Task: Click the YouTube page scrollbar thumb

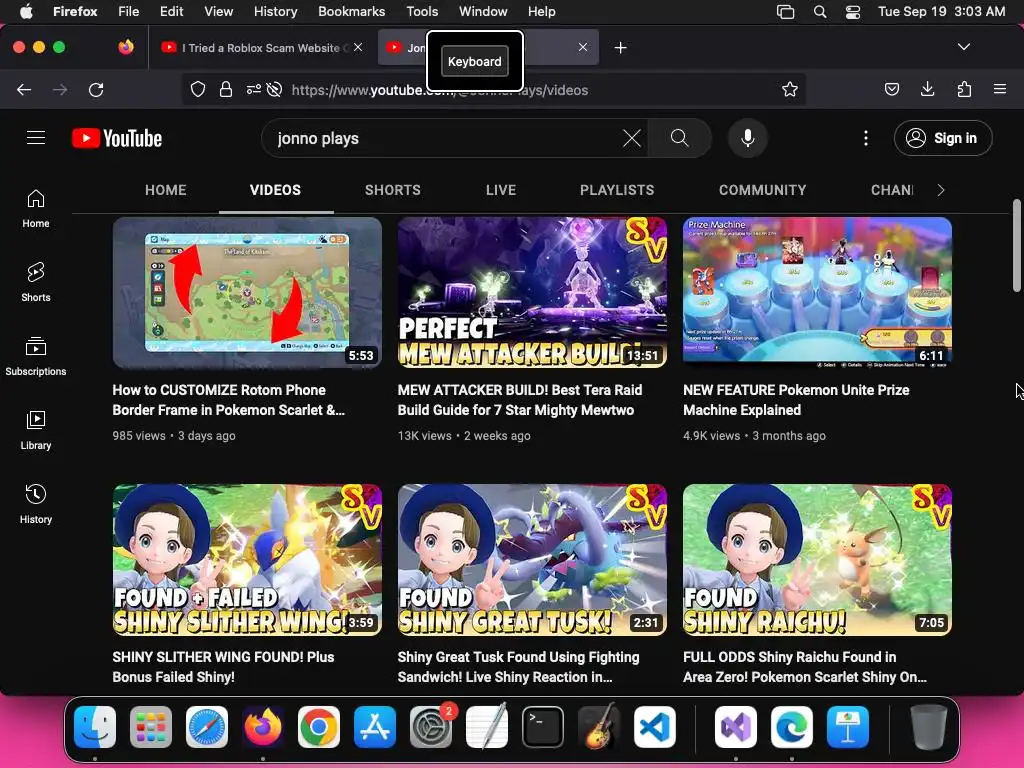Action: tap(1017, 246)
